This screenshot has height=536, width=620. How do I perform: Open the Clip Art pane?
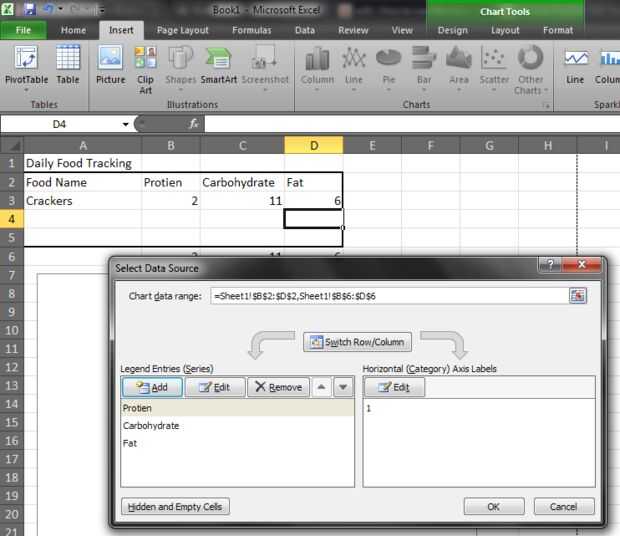145,70
